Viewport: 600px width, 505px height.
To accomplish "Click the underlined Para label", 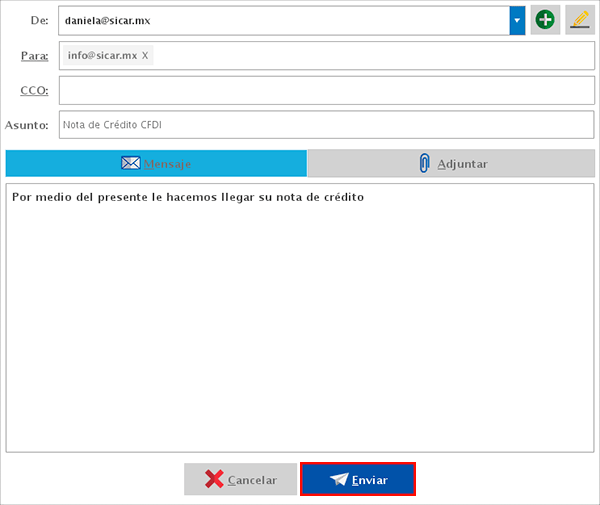I will (x=34, y=56).
